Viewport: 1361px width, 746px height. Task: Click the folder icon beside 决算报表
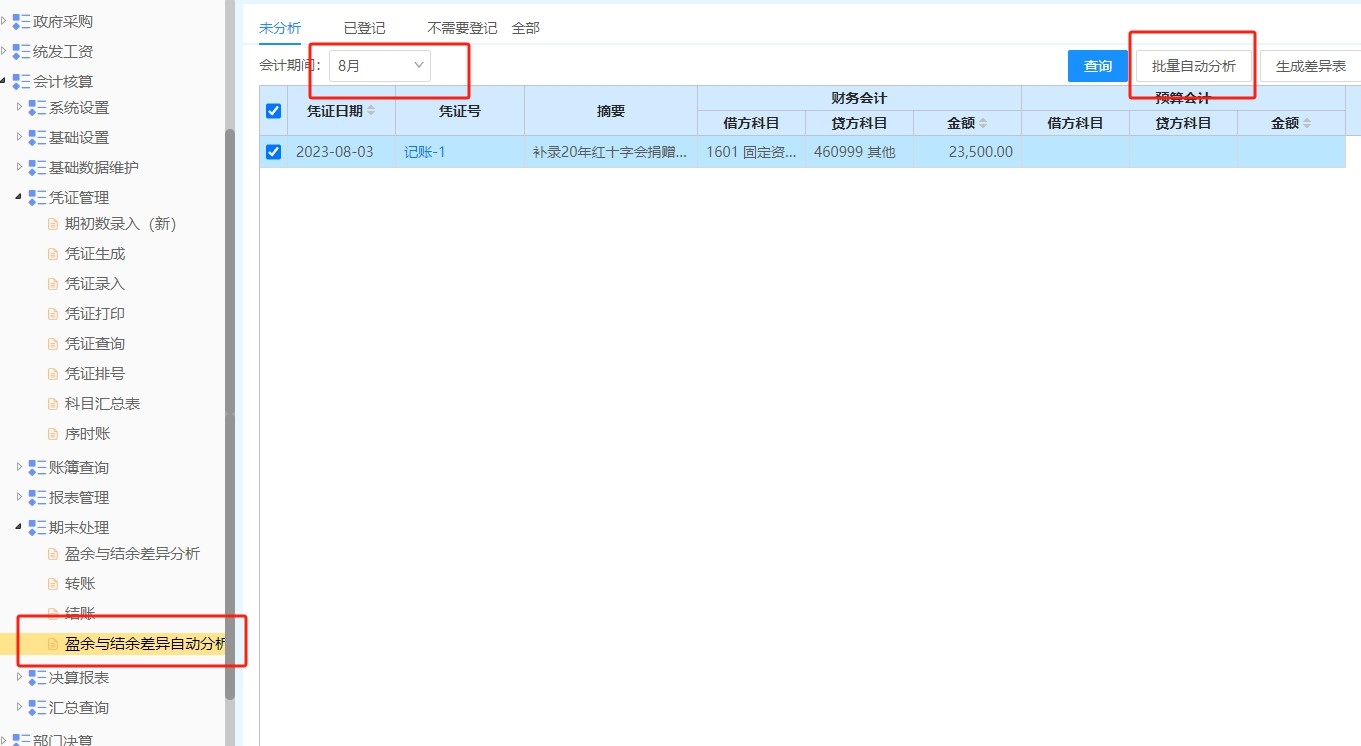tap(38, 678)
